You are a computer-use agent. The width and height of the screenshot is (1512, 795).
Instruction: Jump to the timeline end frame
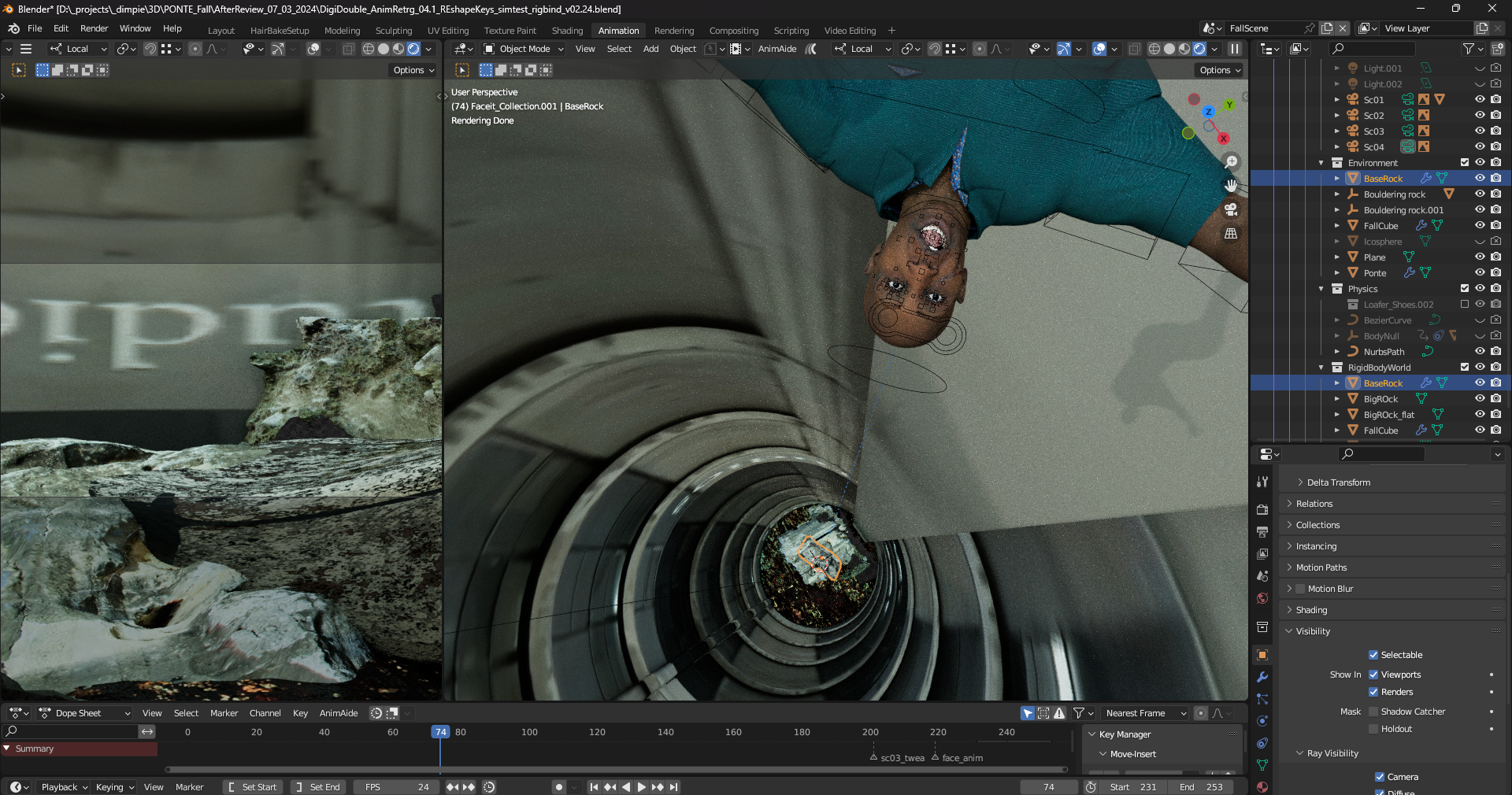click(x=674, y=787)
